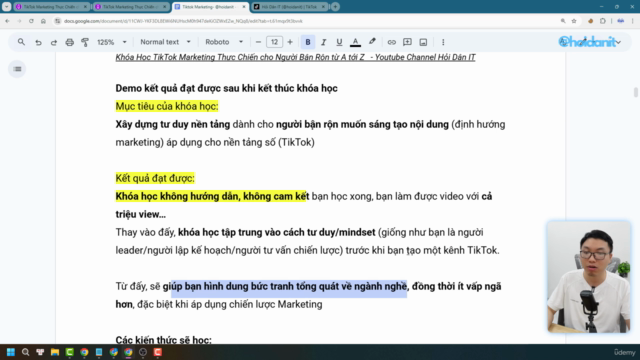The height and width of the screenshot is (360, 640).
Task: Toggle bold formatting
Action: click(308, 42)
